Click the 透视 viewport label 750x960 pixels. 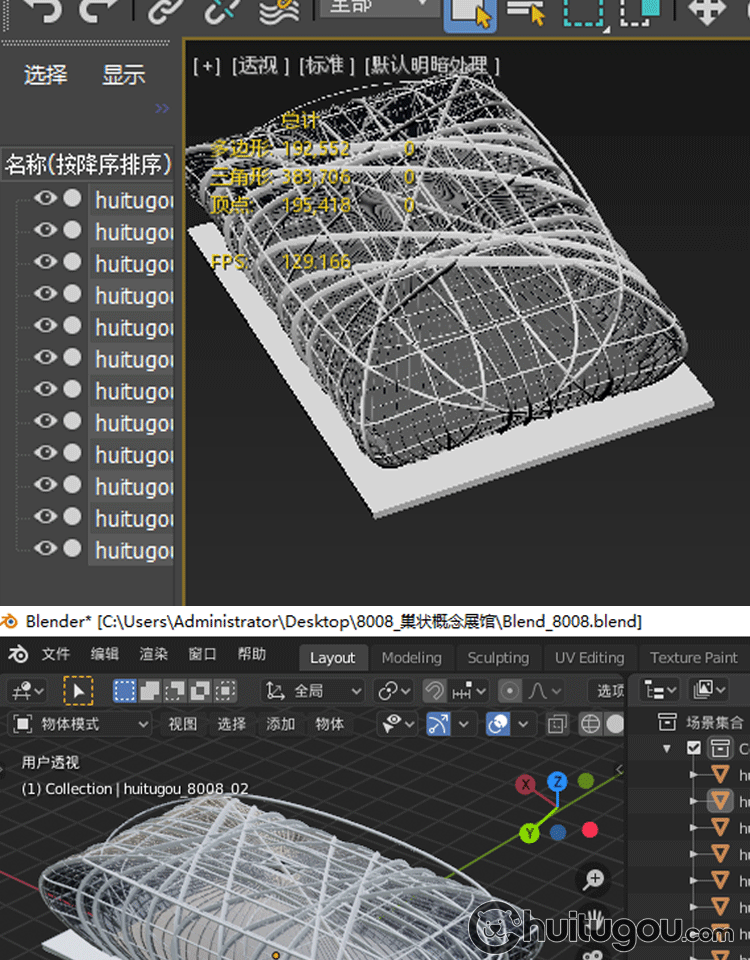pyautogui.click(x=259, y=66)
